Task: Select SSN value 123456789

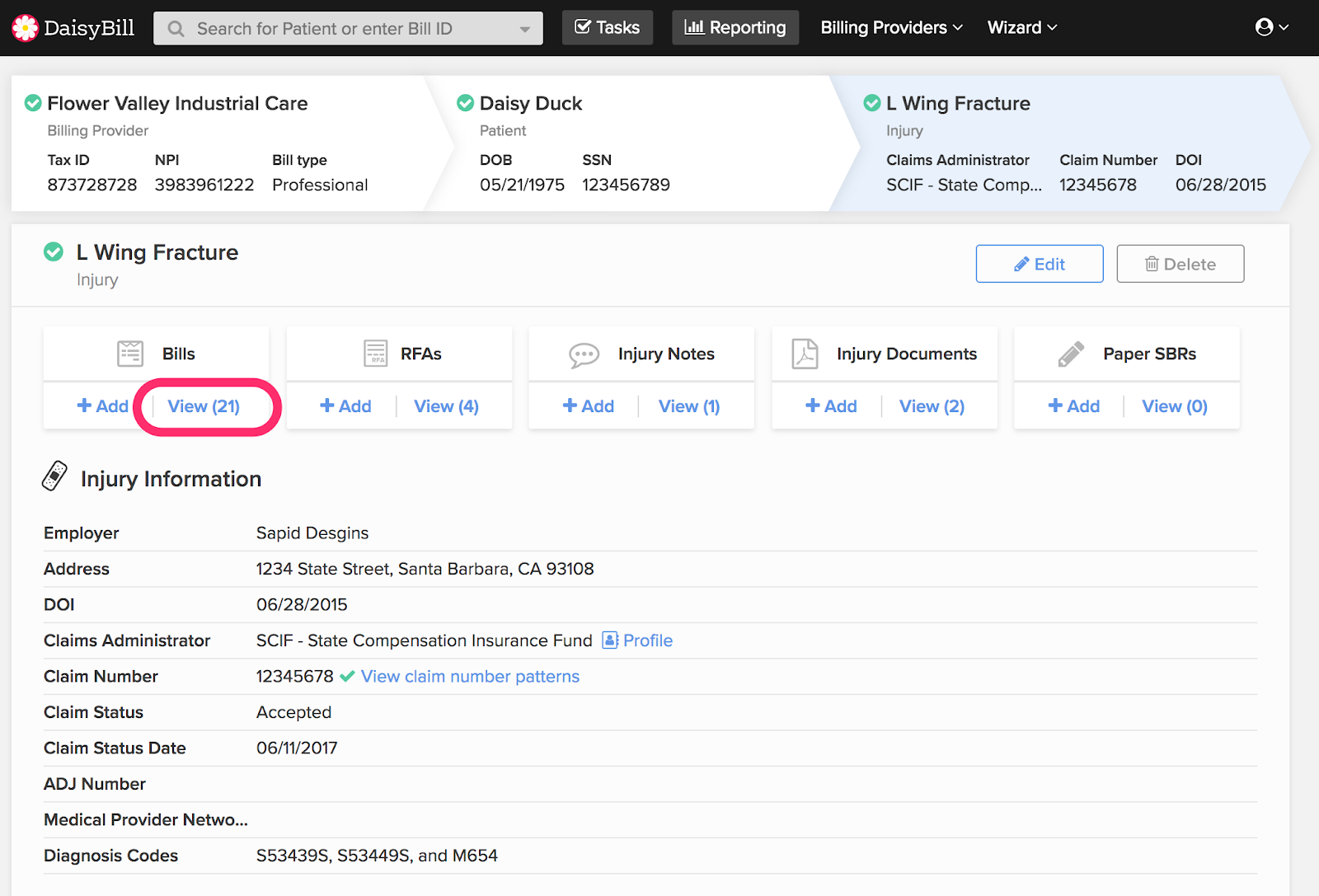Action: tap(626, 185)
